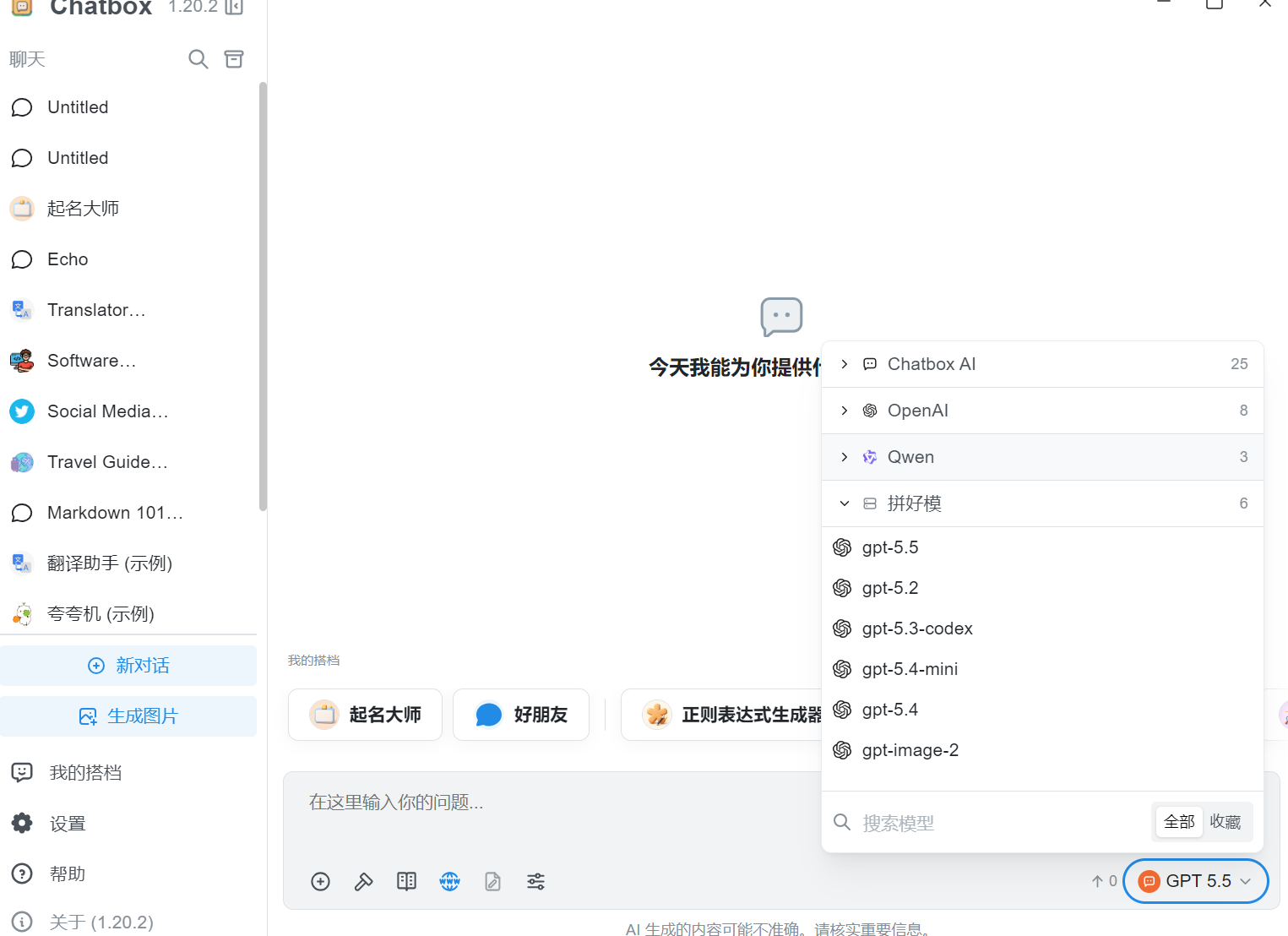This screenshot has width=1288, height=936.
Task: Click the file link document icon
Action: point(493,882)
